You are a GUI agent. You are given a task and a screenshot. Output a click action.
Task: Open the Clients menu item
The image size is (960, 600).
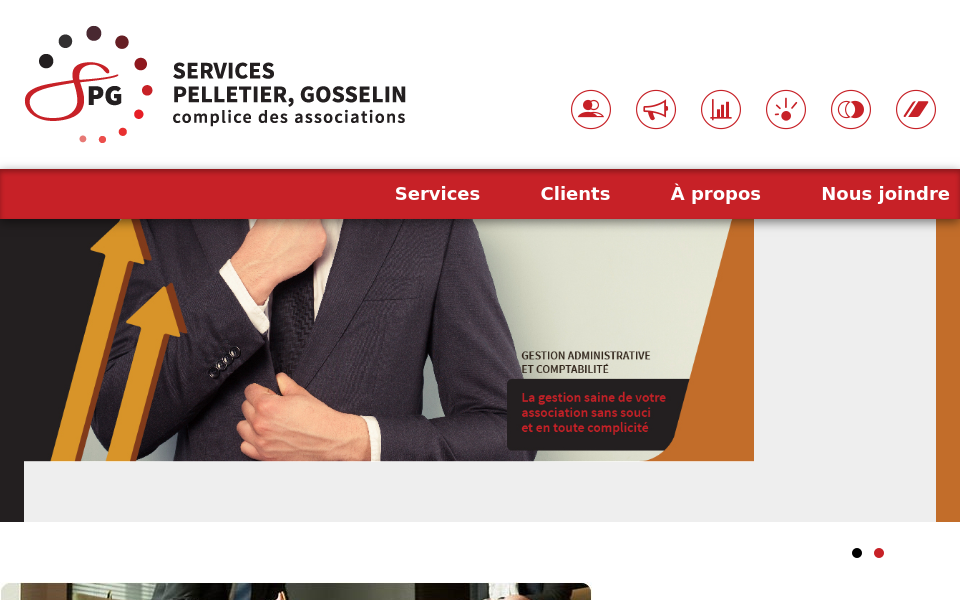tap(575, 193)
